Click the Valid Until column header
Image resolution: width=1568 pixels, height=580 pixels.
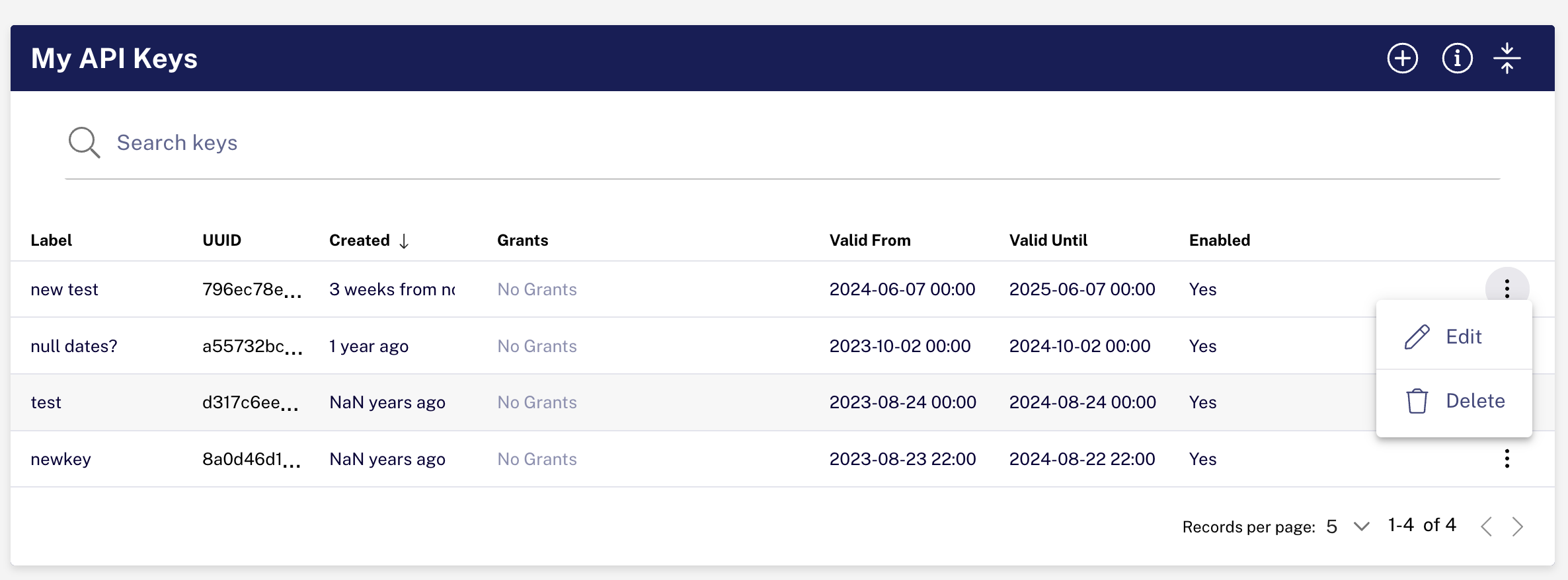(x=1048, y=240)
